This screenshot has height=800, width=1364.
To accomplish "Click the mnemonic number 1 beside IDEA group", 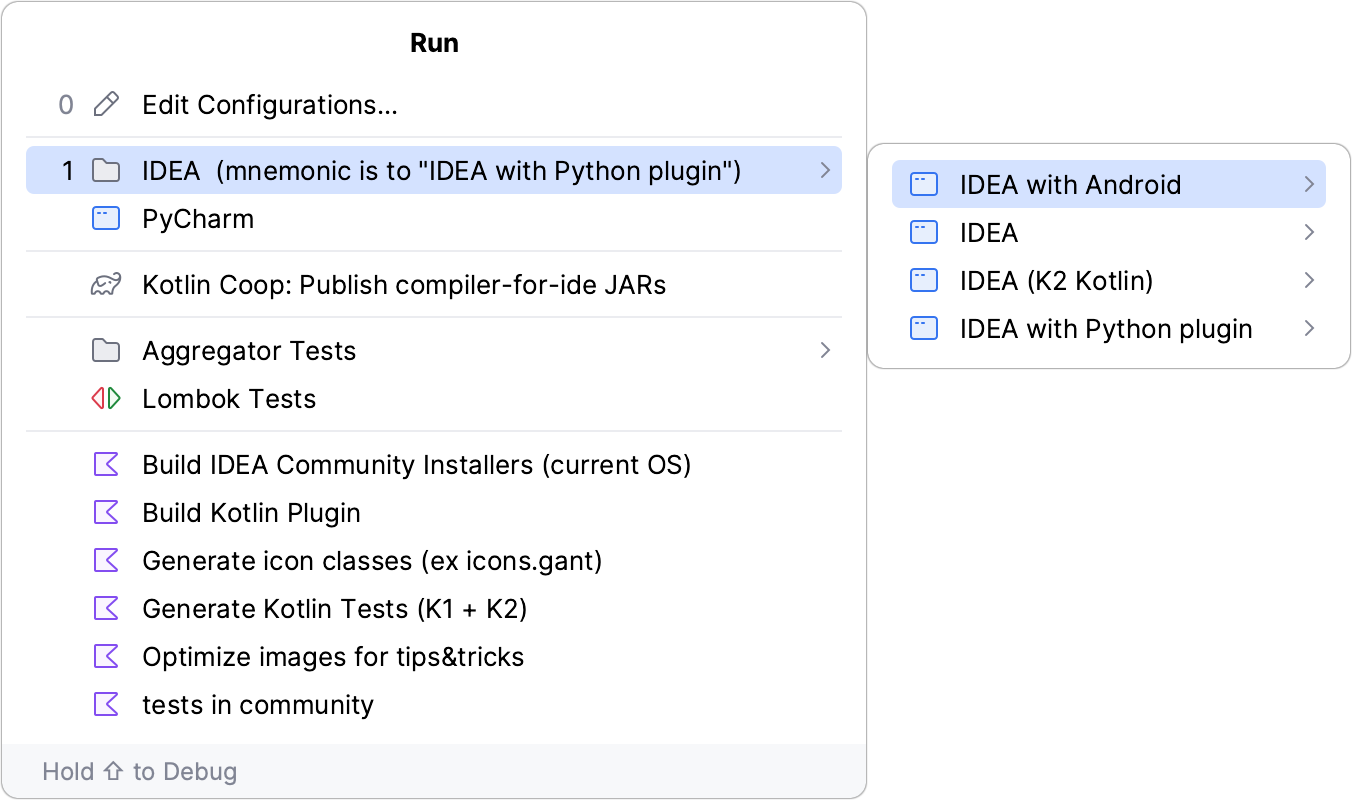I will [x=68, y=171].
